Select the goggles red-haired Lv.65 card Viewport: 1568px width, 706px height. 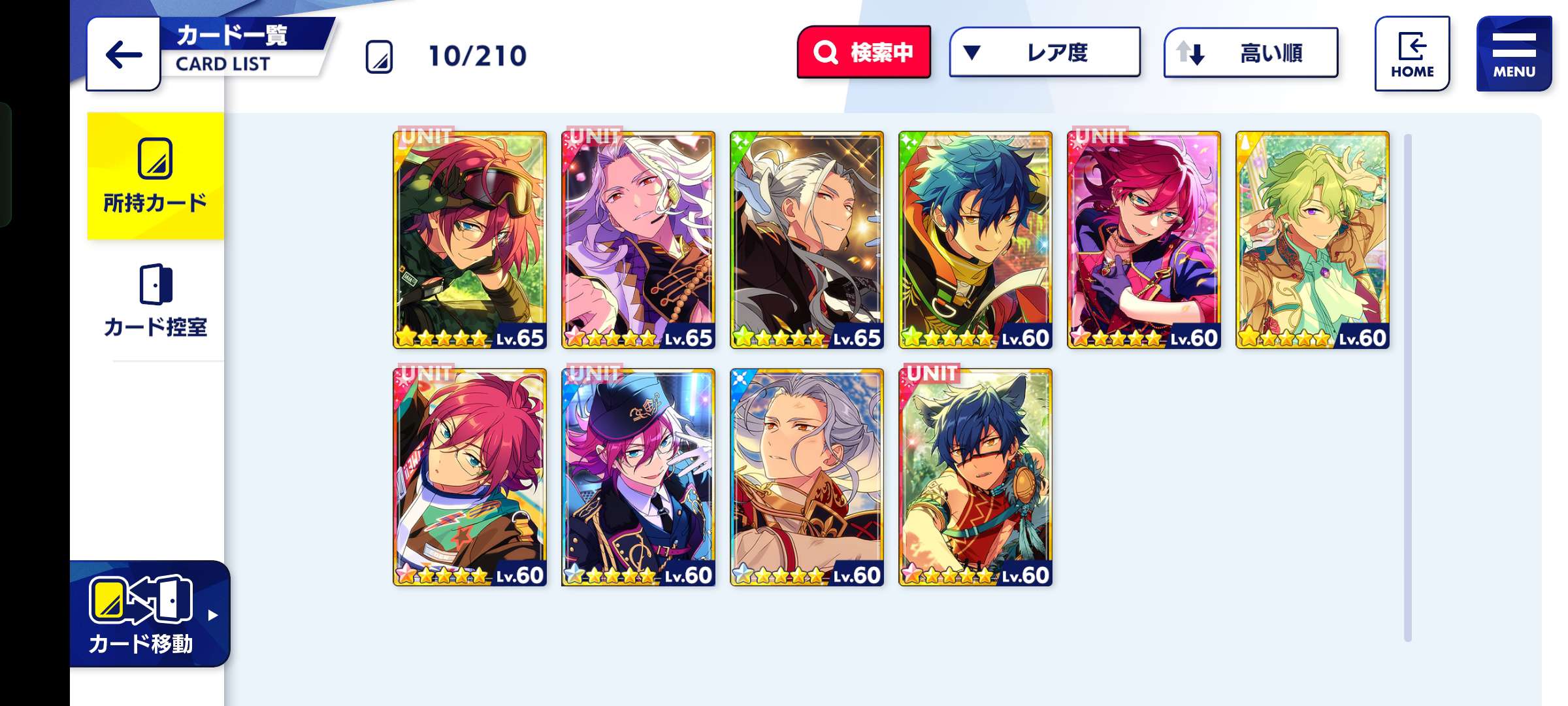point(470,239)
